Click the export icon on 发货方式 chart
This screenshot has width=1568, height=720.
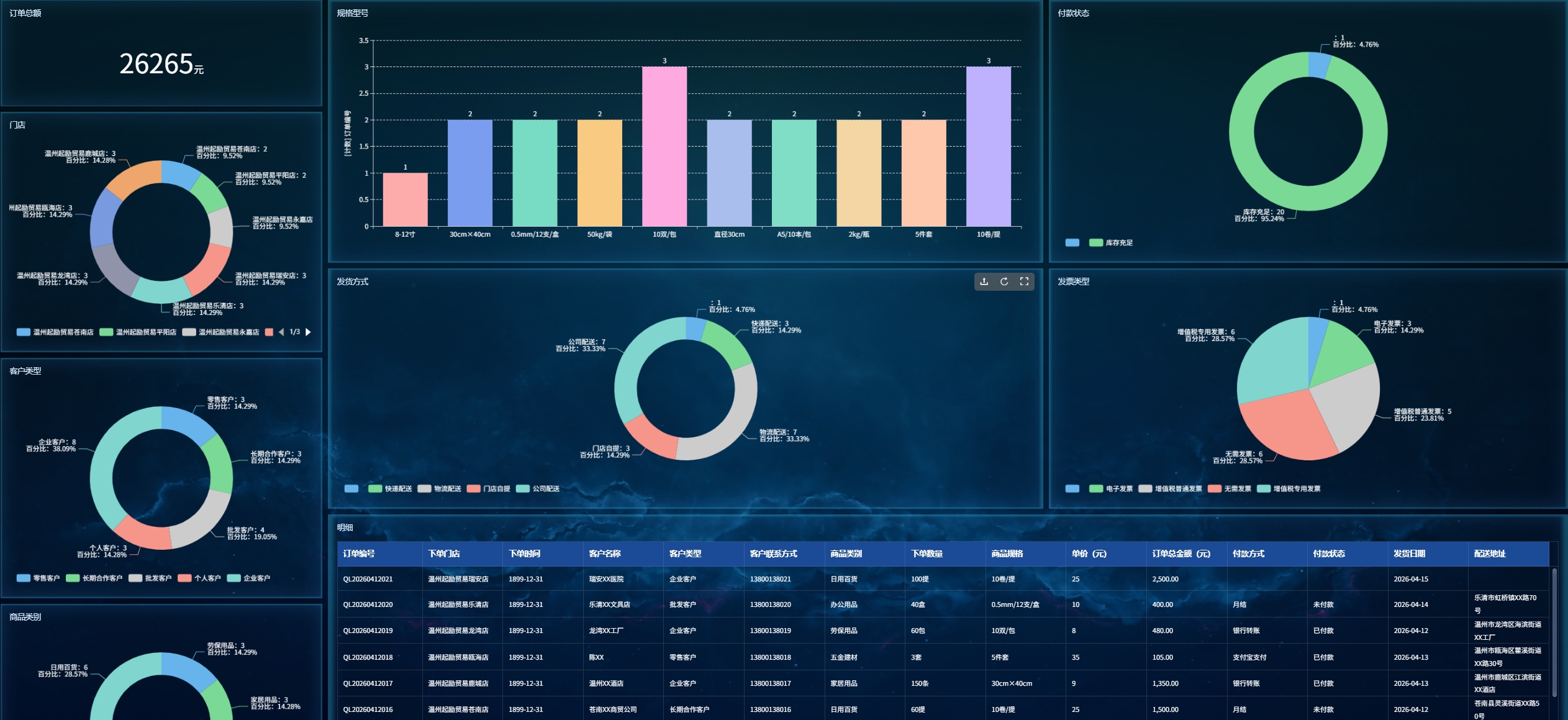pos(984,281)
